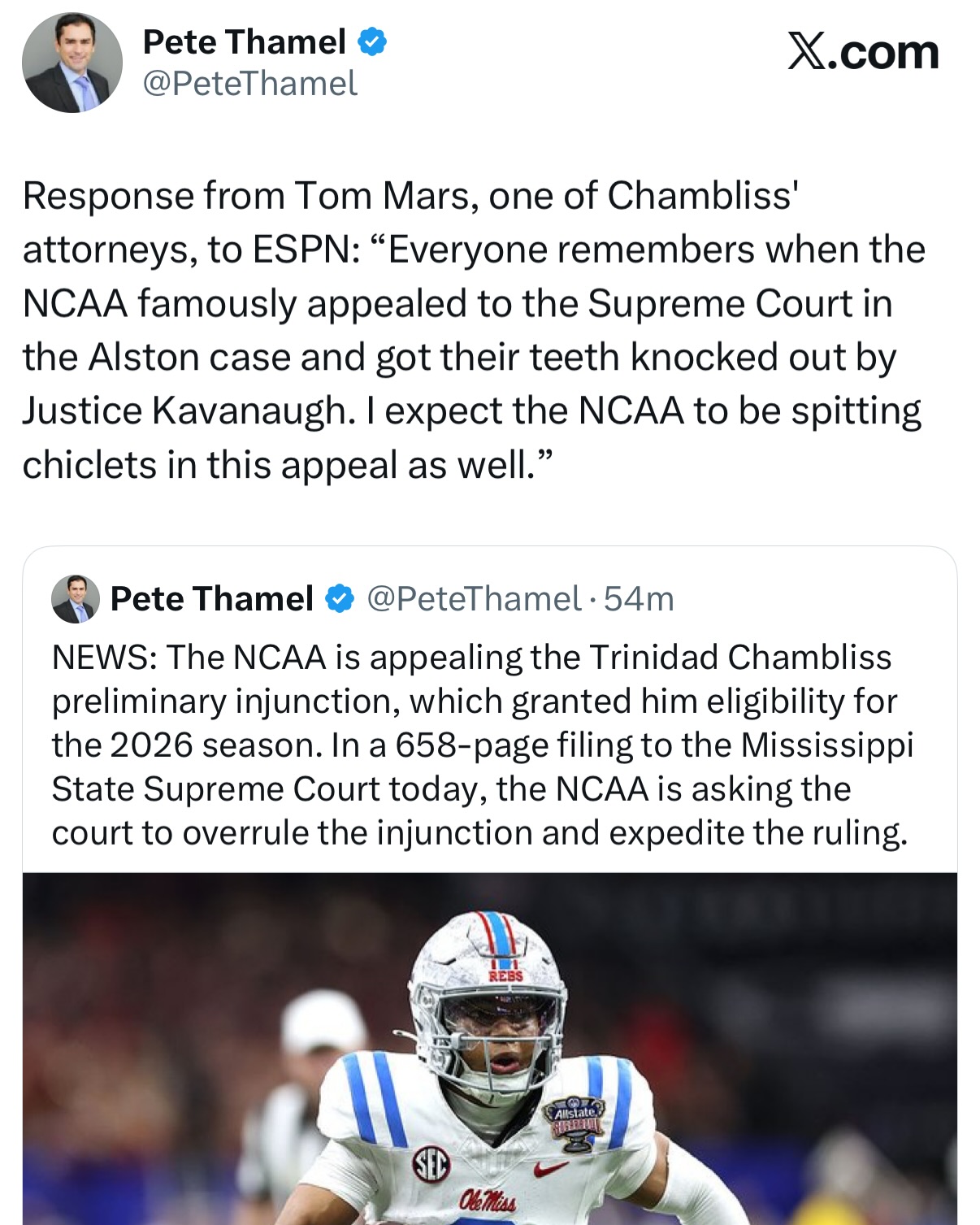
Task: Select the "Justice Kavanaugh" text in tweet
Action: (x=189, y=411)
